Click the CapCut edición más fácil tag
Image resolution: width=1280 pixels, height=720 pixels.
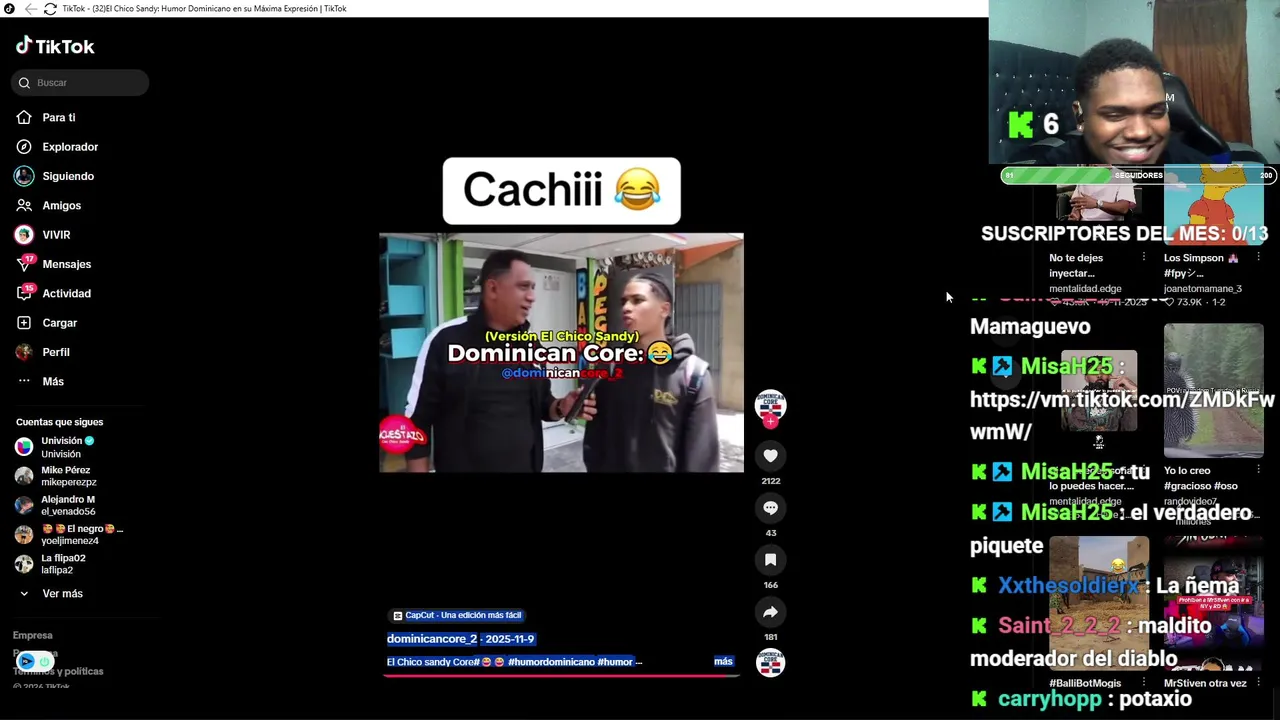click(x=457, y=615)
